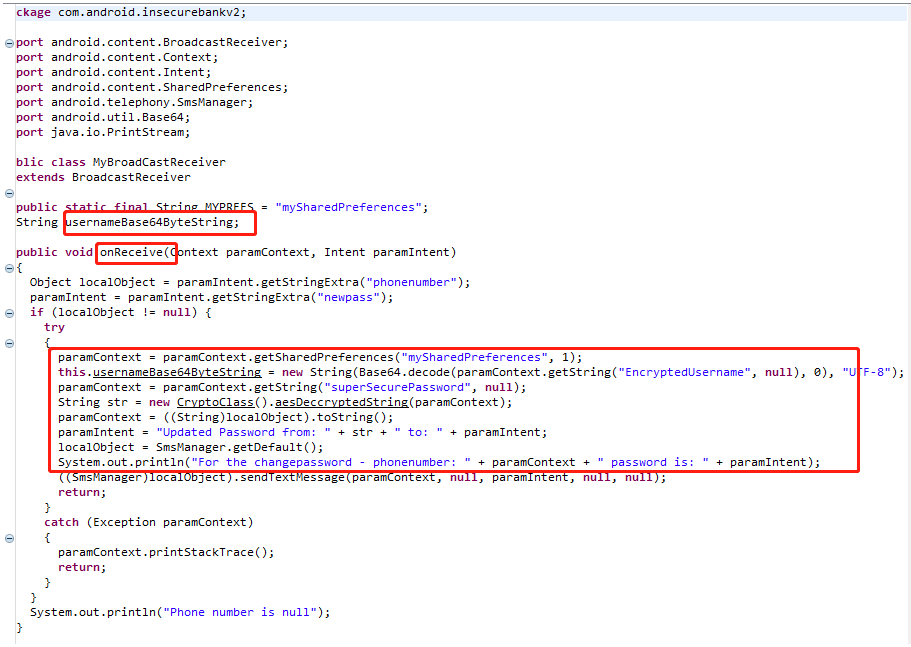Select the android.telephony.SmsManager import line
The image size is (911, 647).
tap(140, 101)
